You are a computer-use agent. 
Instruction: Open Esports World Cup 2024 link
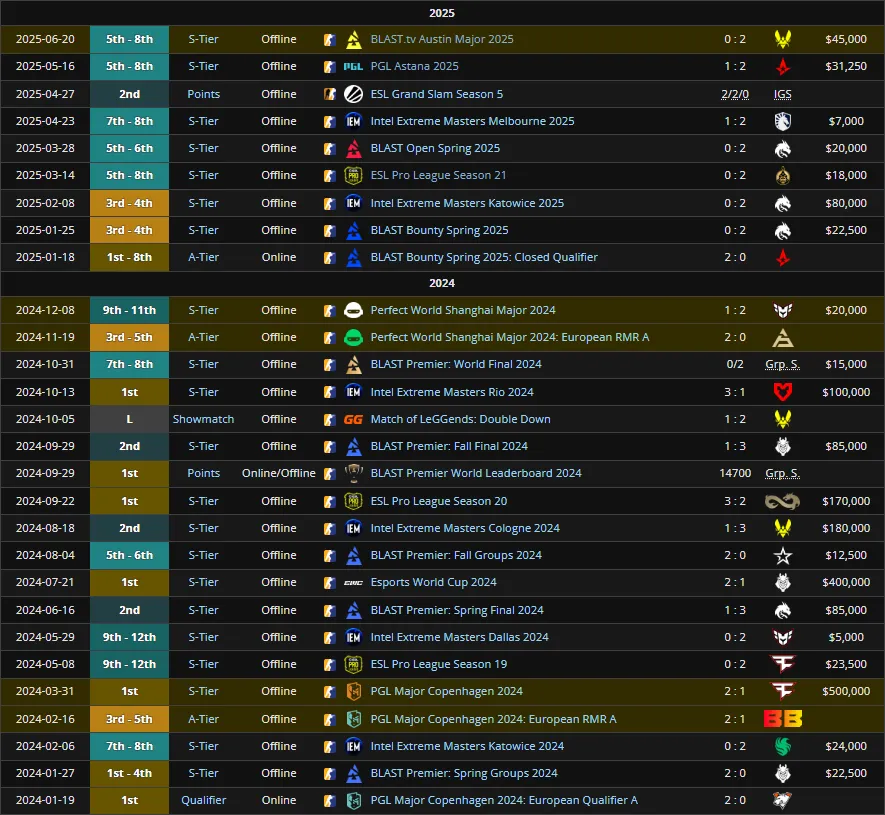click(x=433, y=582)
